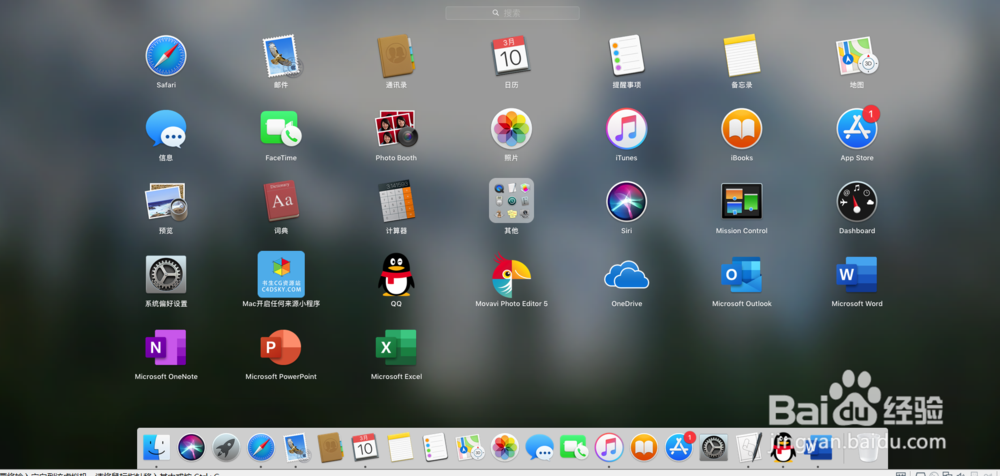Launch iTunes from the Launchpad grid

point(626,129)
